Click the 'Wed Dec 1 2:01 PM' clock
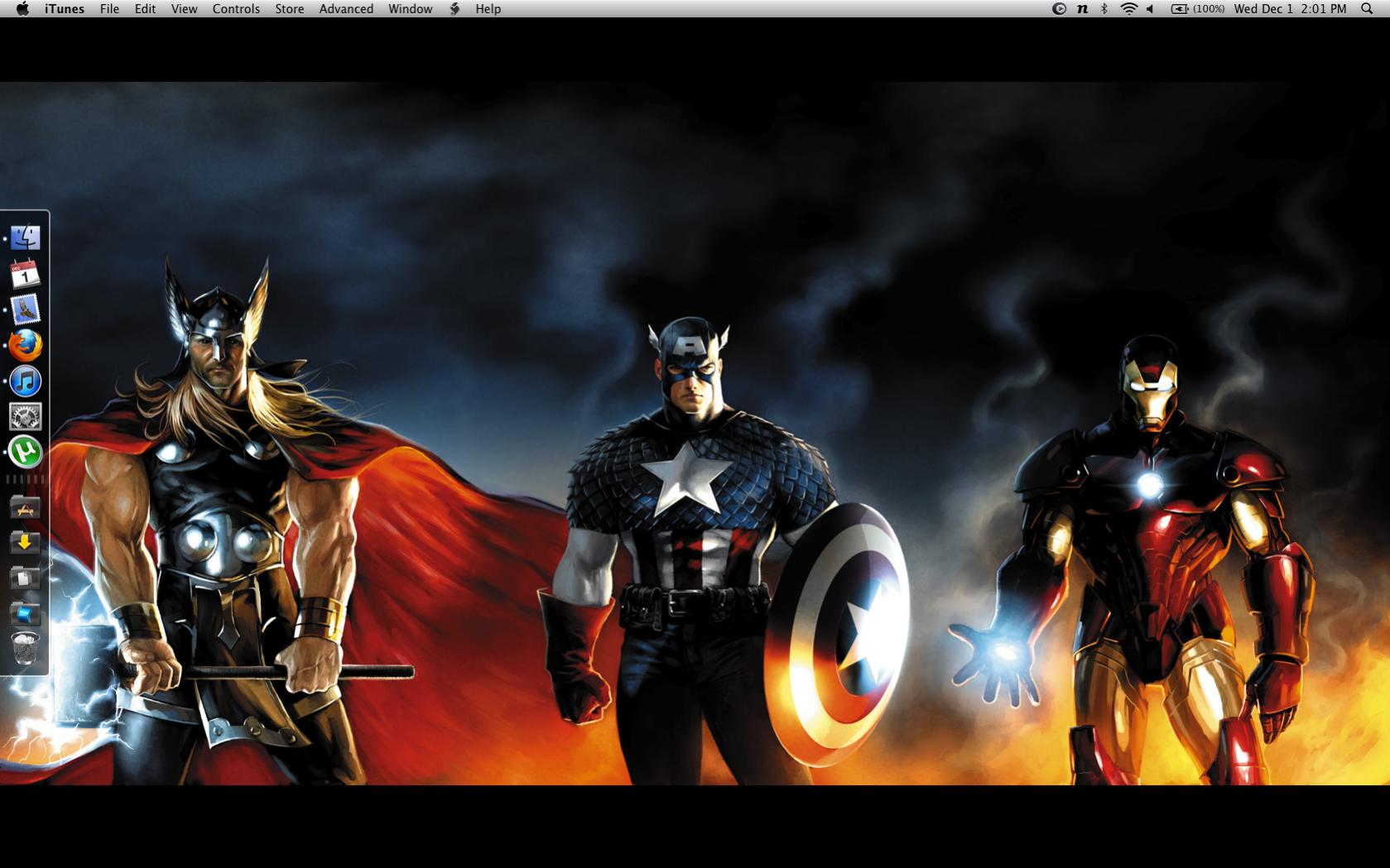This screenshot has height=868, width=1390. [1290, 9]
